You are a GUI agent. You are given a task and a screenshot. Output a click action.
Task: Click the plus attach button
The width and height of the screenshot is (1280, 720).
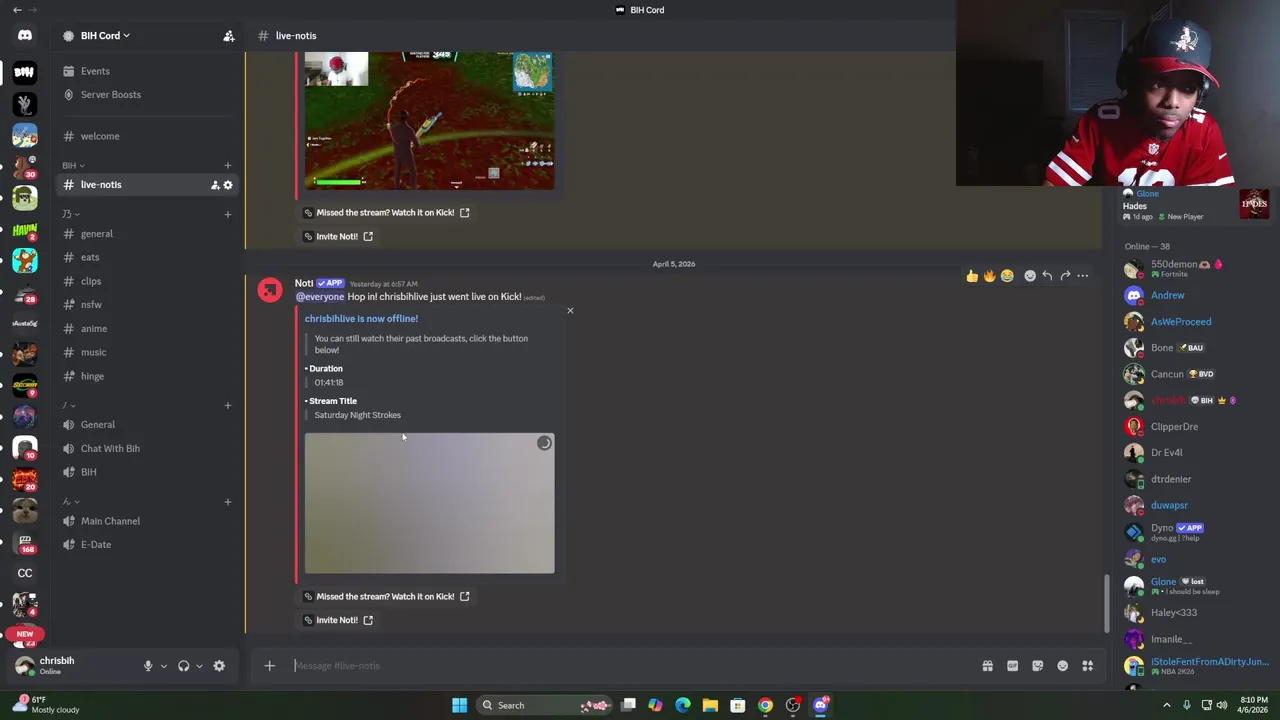(269, 666)
